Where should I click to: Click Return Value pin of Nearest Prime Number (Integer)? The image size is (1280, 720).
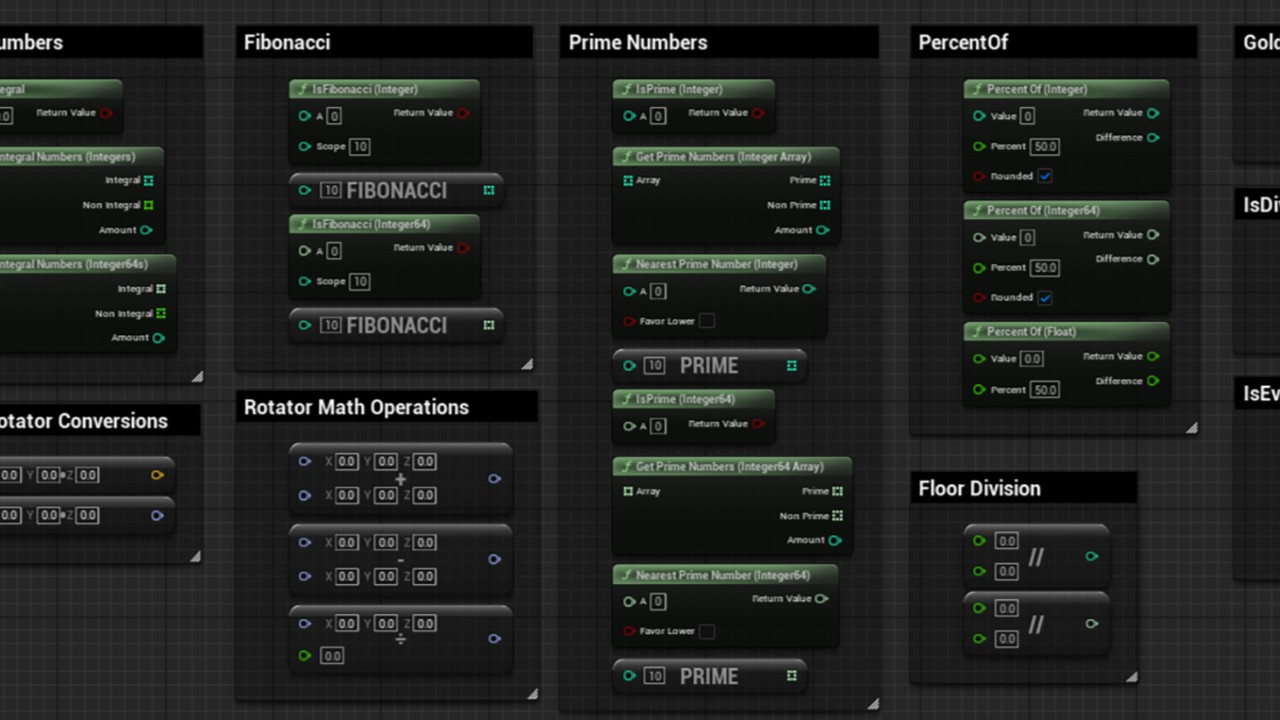pos(808,289)
